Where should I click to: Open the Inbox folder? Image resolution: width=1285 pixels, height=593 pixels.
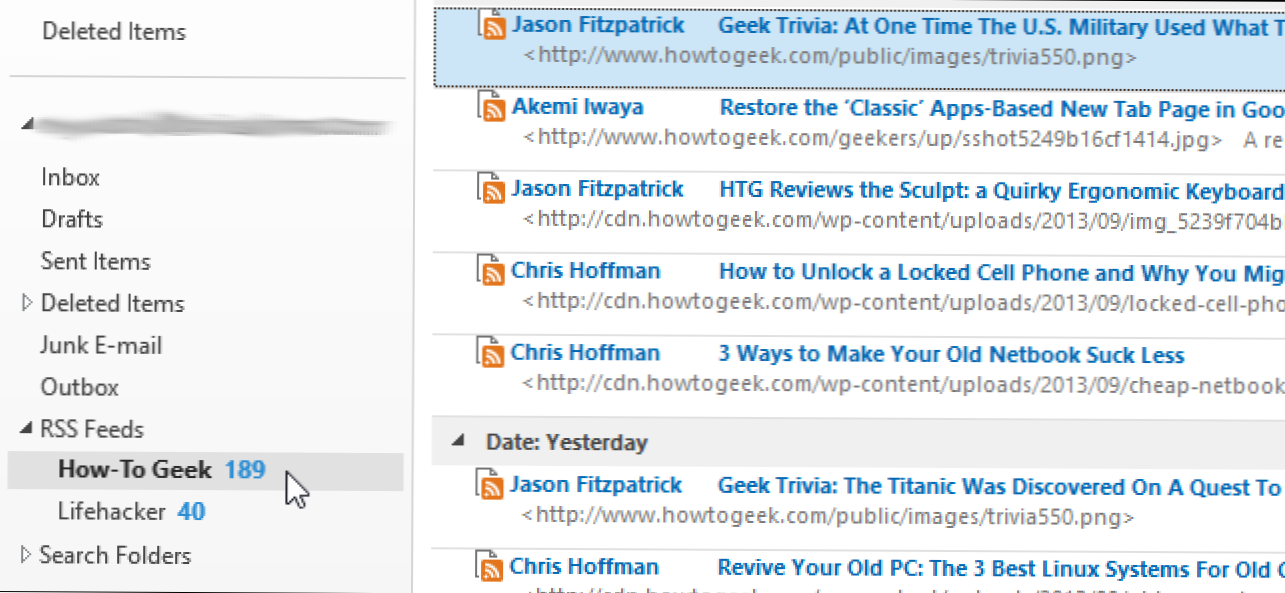click(71, 177)
